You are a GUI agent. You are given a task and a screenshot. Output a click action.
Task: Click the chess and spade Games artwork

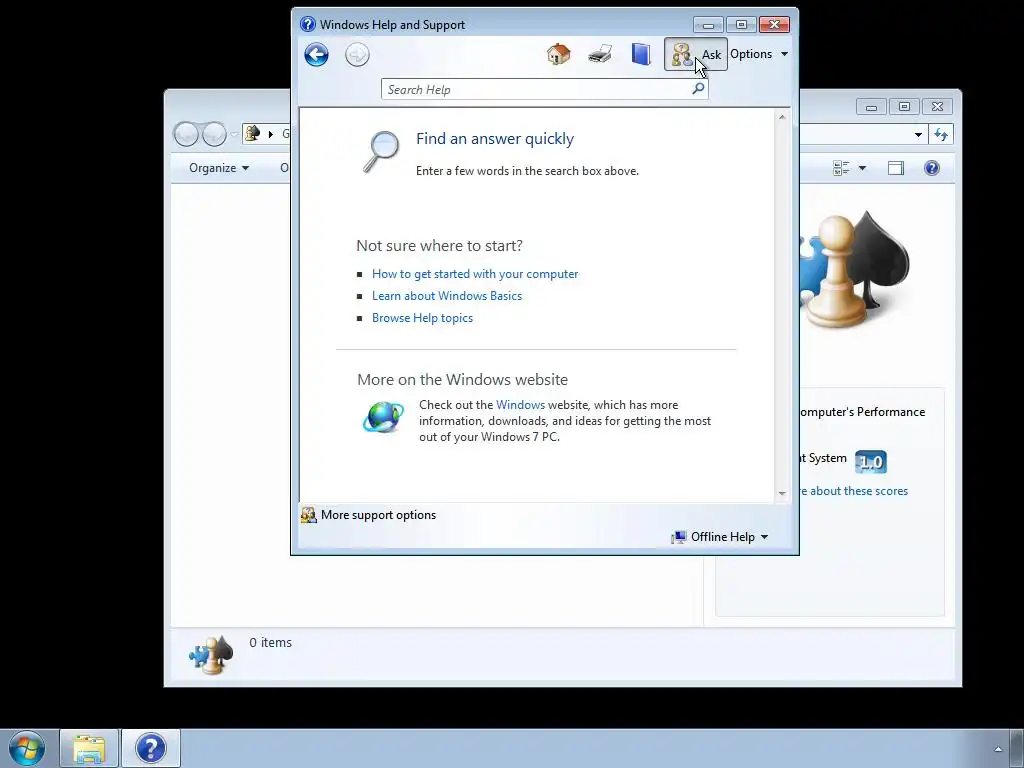point(855,270)
